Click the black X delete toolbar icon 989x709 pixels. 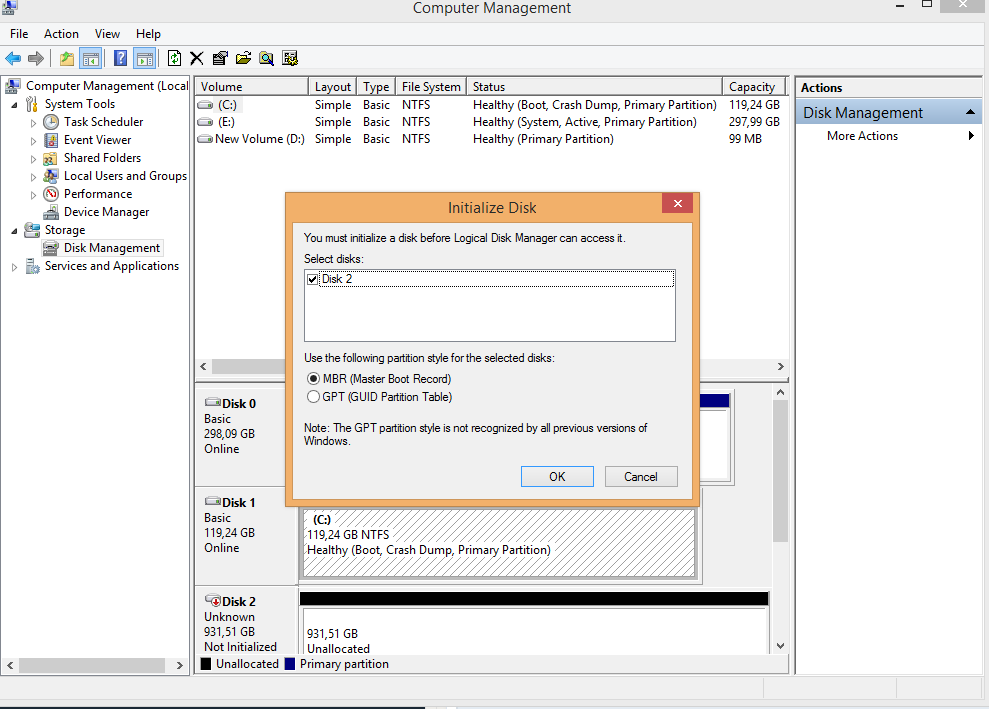(x=197, y=59)
